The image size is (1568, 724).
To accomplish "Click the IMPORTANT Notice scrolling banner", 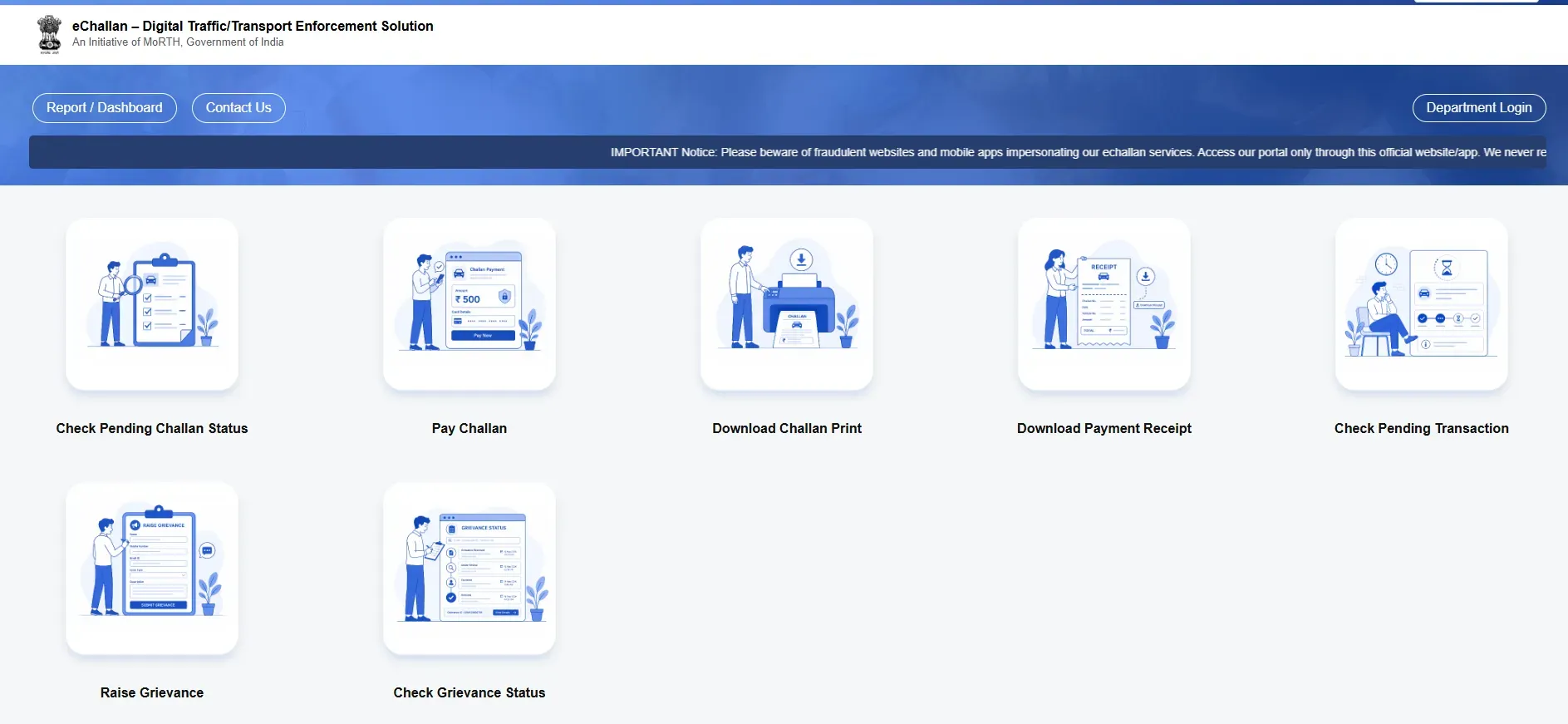I will (x=788, y=152).
